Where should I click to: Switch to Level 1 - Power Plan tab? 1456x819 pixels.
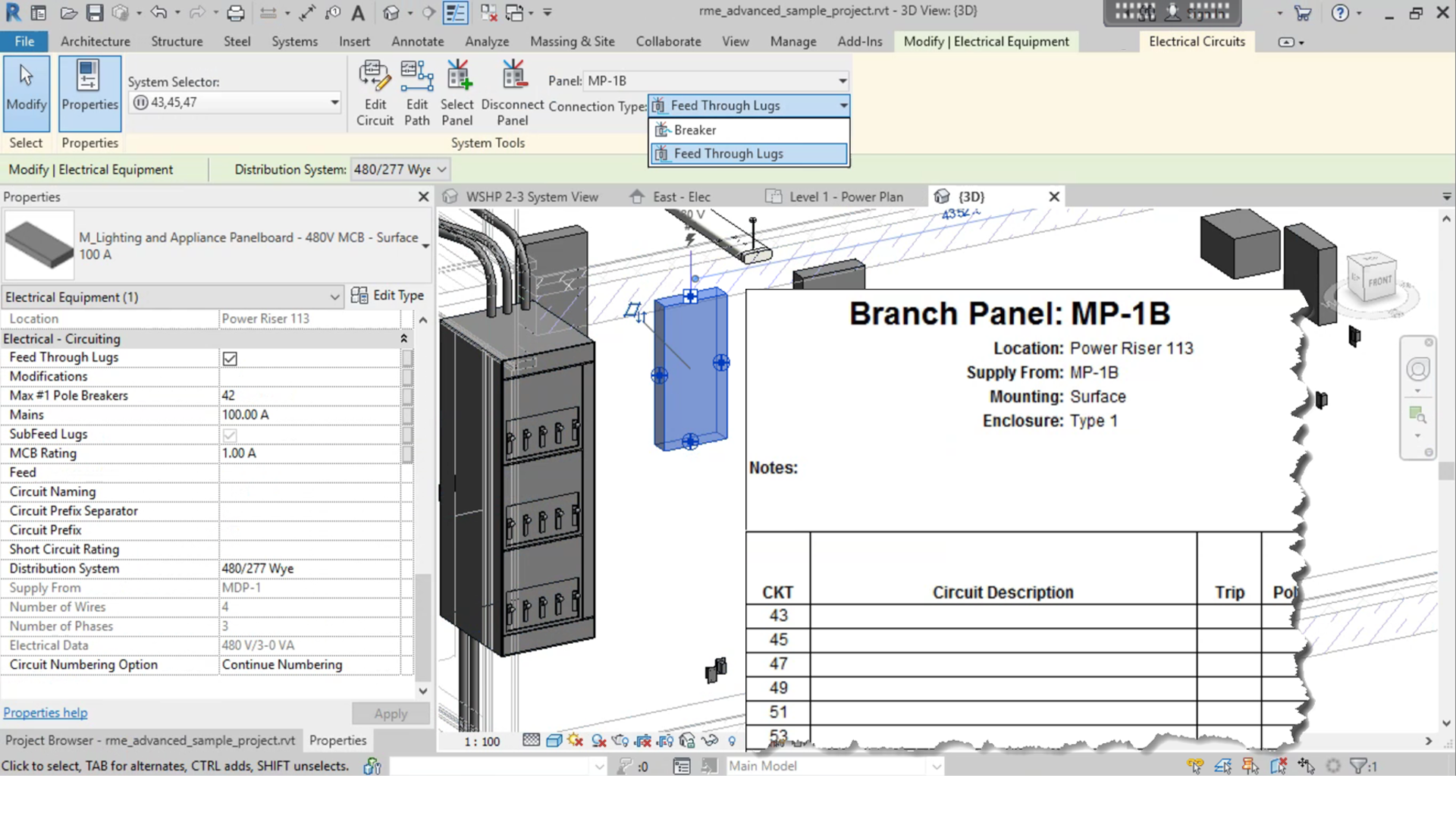(x=846, y=197)
